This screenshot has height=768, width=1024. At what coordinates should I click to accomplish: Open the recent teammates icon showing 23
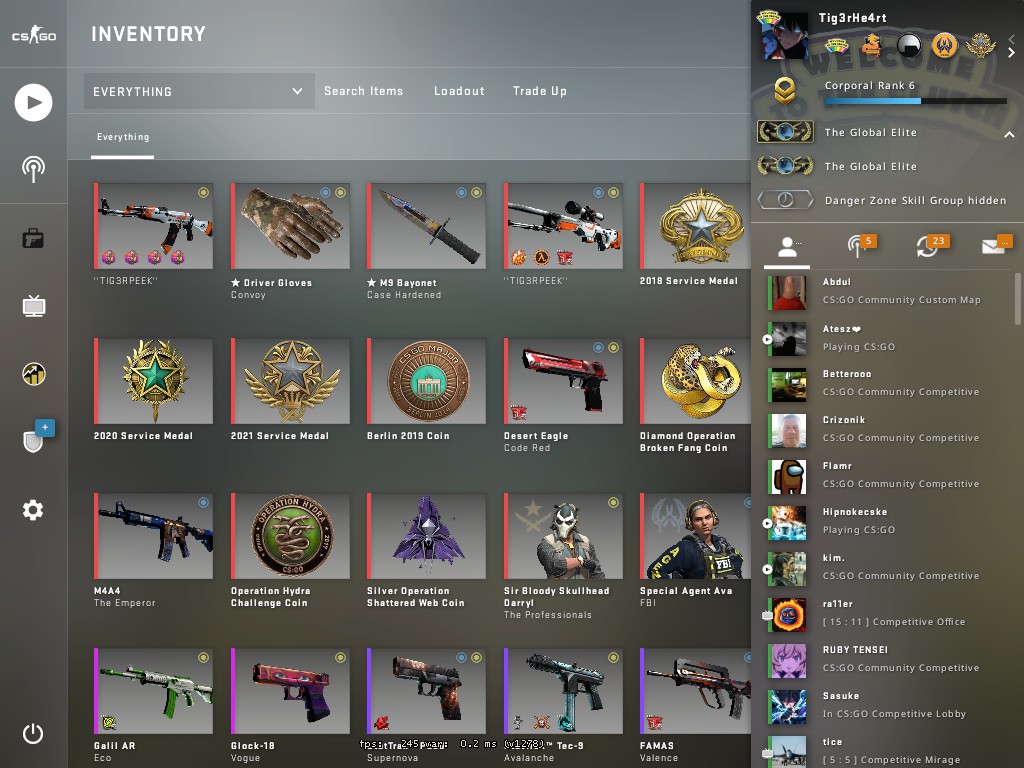[x=930, y=245]
